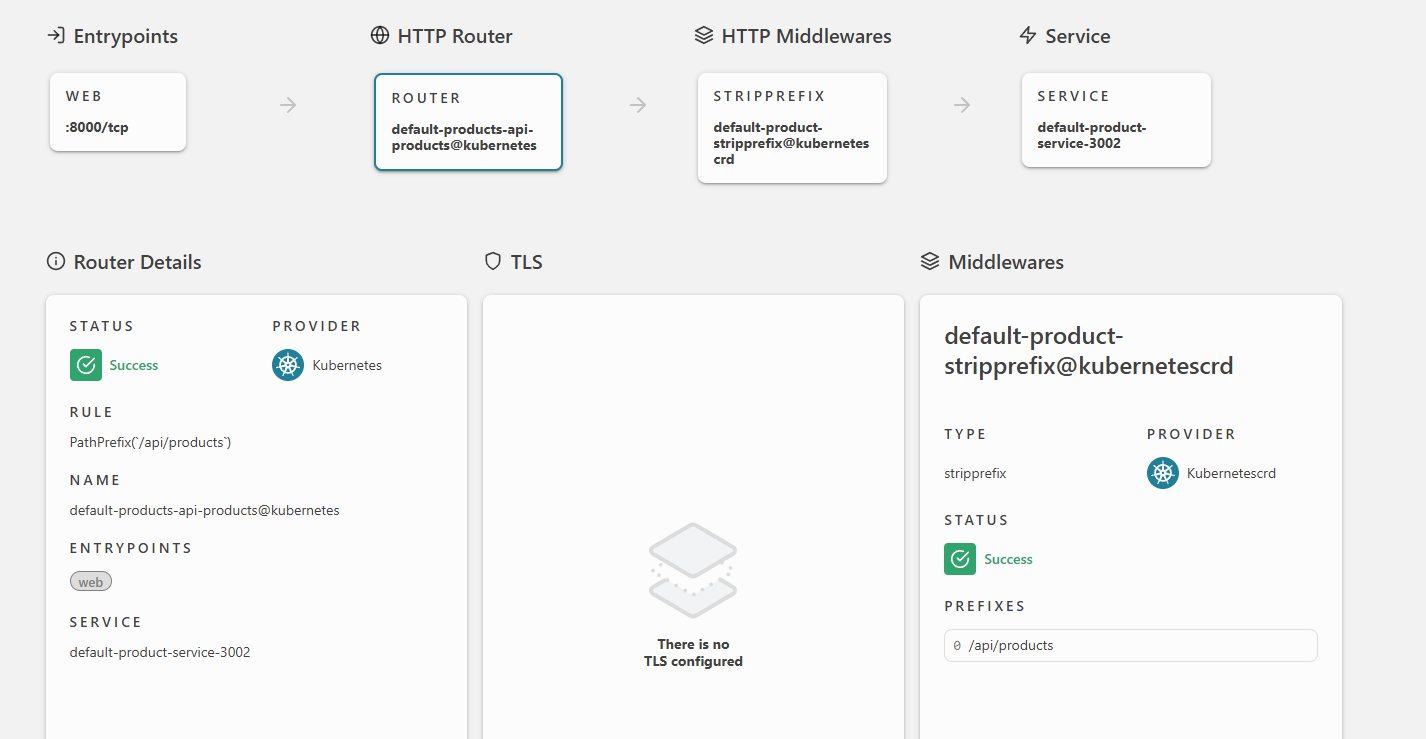Click the green Success status icon in Router Details
Viewport: 1426px width, 739px height.
[x=86, y=365]
